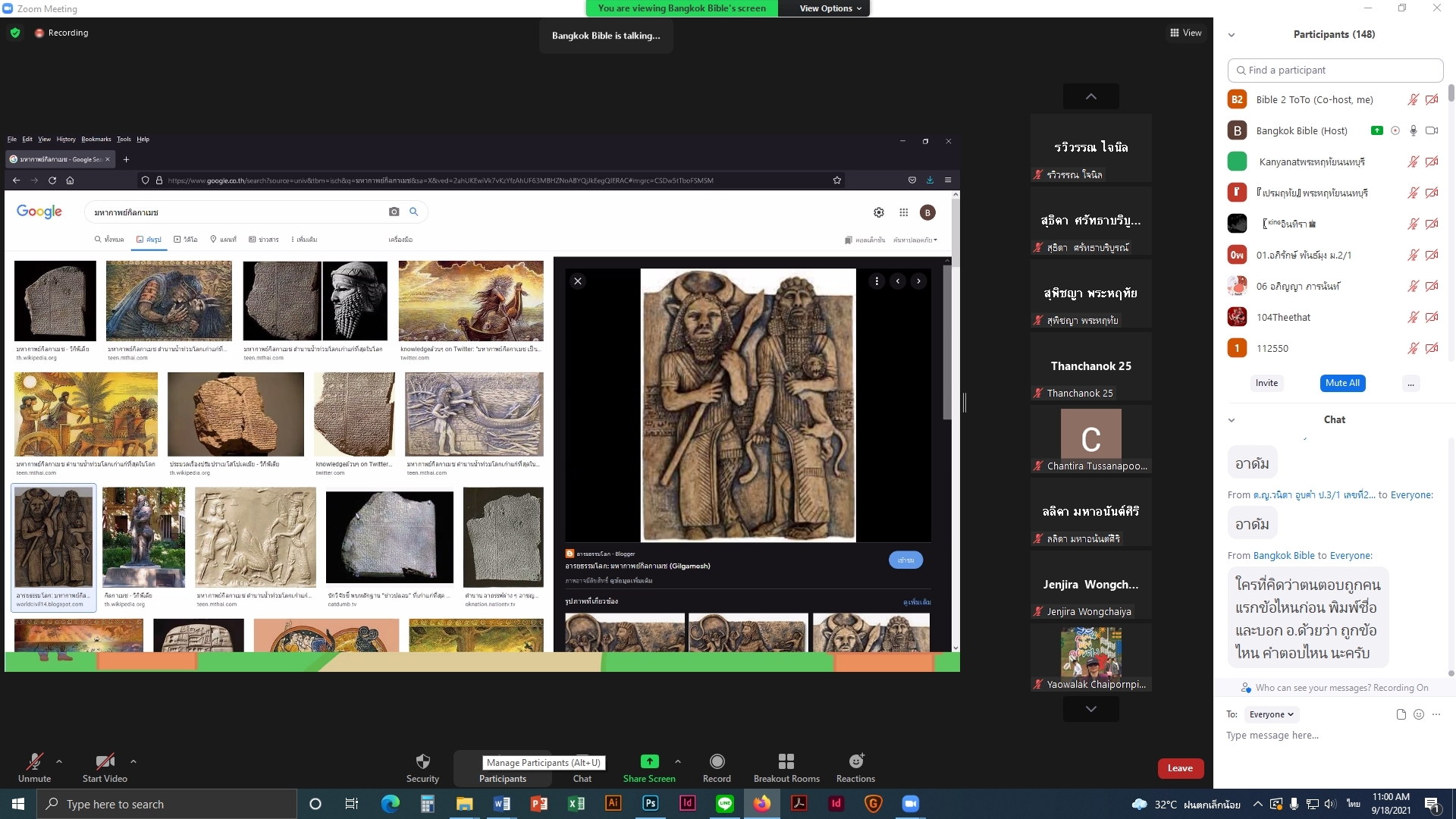Click the emoji icon in chat

click(x=1419, y=714)
